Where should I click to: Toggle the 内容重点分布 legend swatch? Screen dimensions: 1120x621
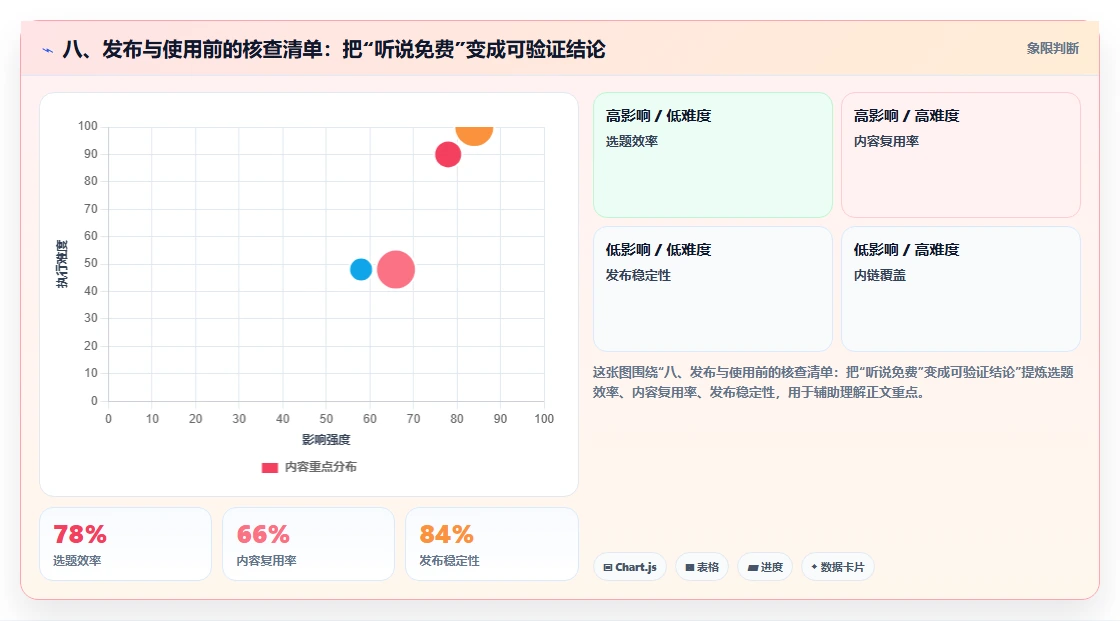pos(269,467)
